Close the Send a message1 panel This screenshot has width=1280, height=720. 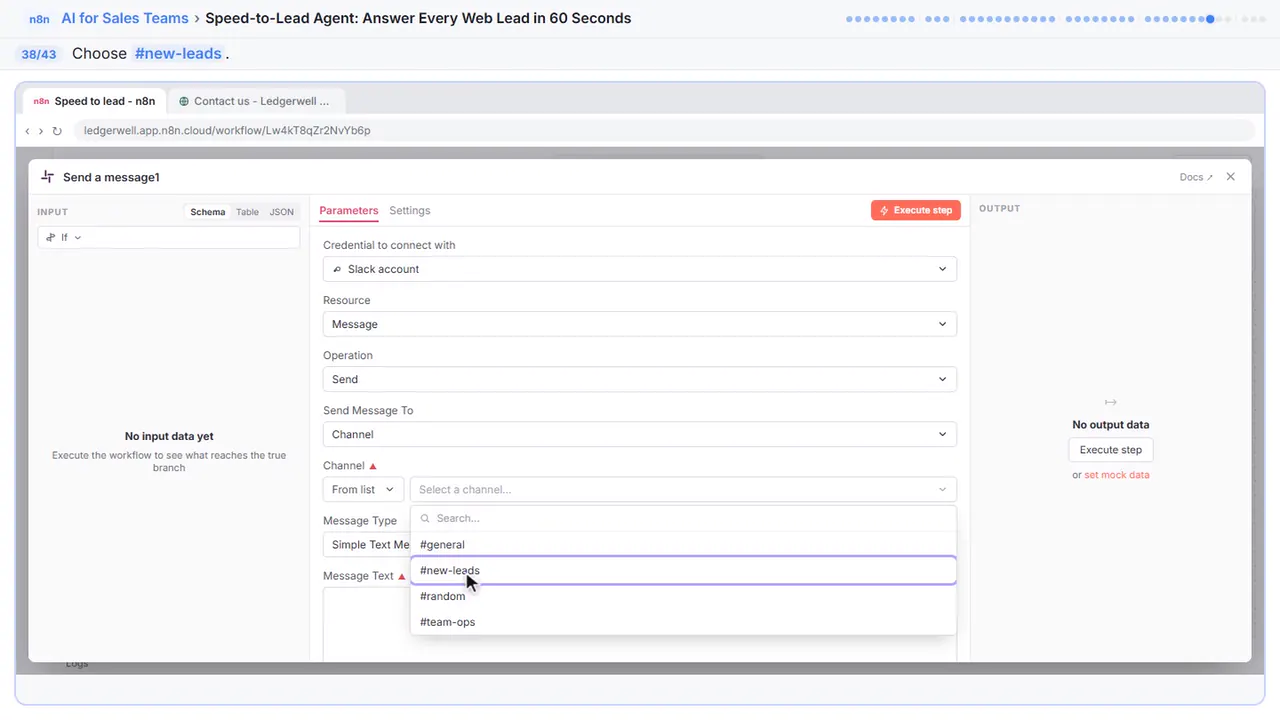click(x=1231, y=177)
